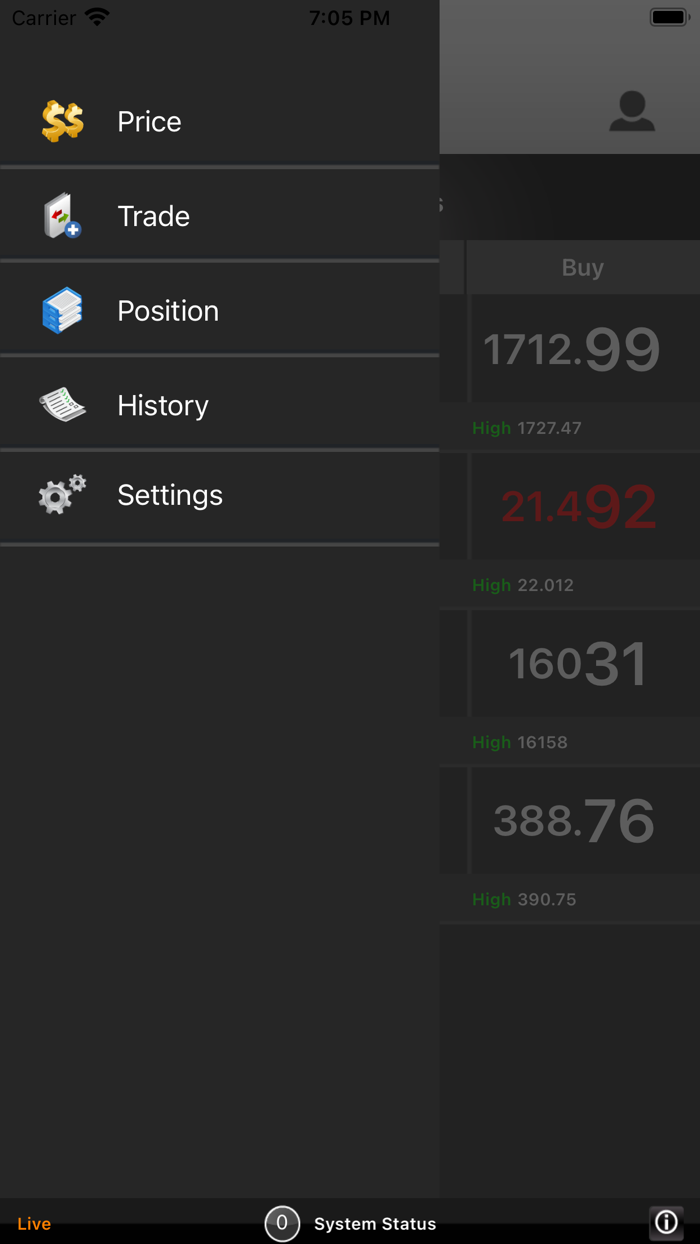
Task: Tap the Trade document icon
Action: [x=62, y=216]
